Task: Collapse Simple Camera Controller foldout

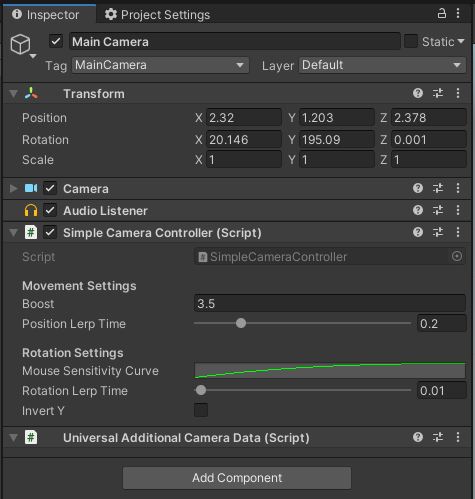Action: pyautogui.click(x=13, y=232)
